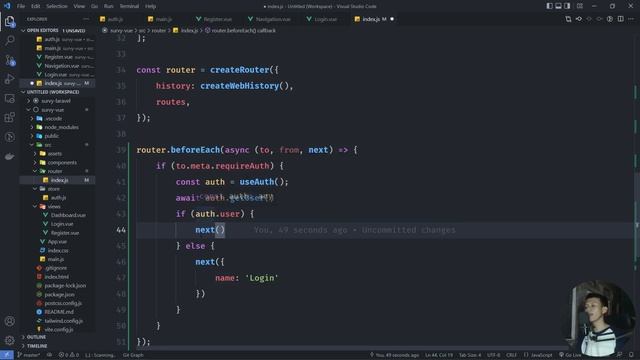Screen dimensions: 640x360
Task: Open index.css in the explorer
Action: 58,251
